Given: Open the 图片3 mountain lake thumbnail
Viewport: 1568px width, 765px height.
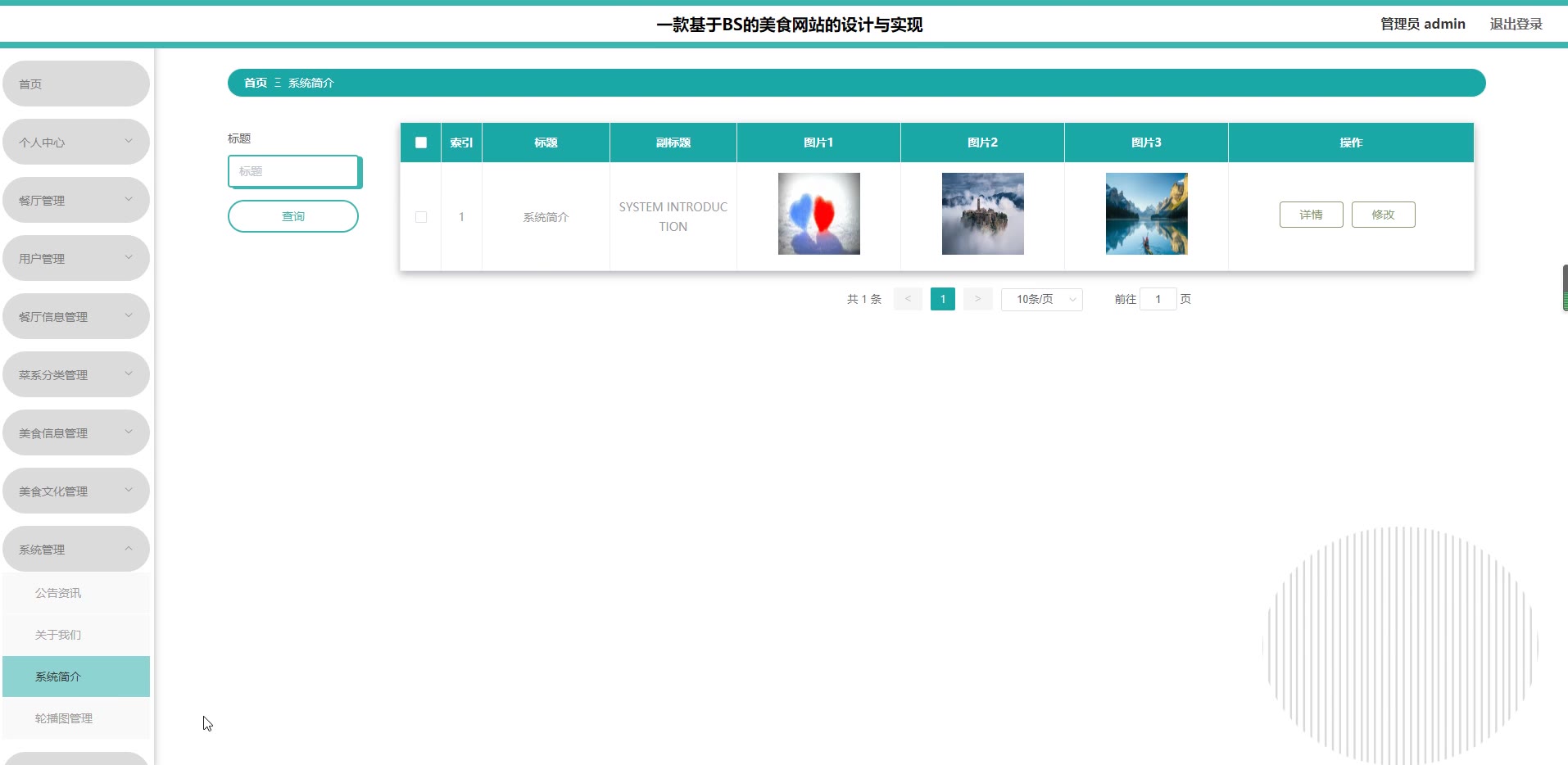Looking at the screenshot, I should (x=1147, y=214).
